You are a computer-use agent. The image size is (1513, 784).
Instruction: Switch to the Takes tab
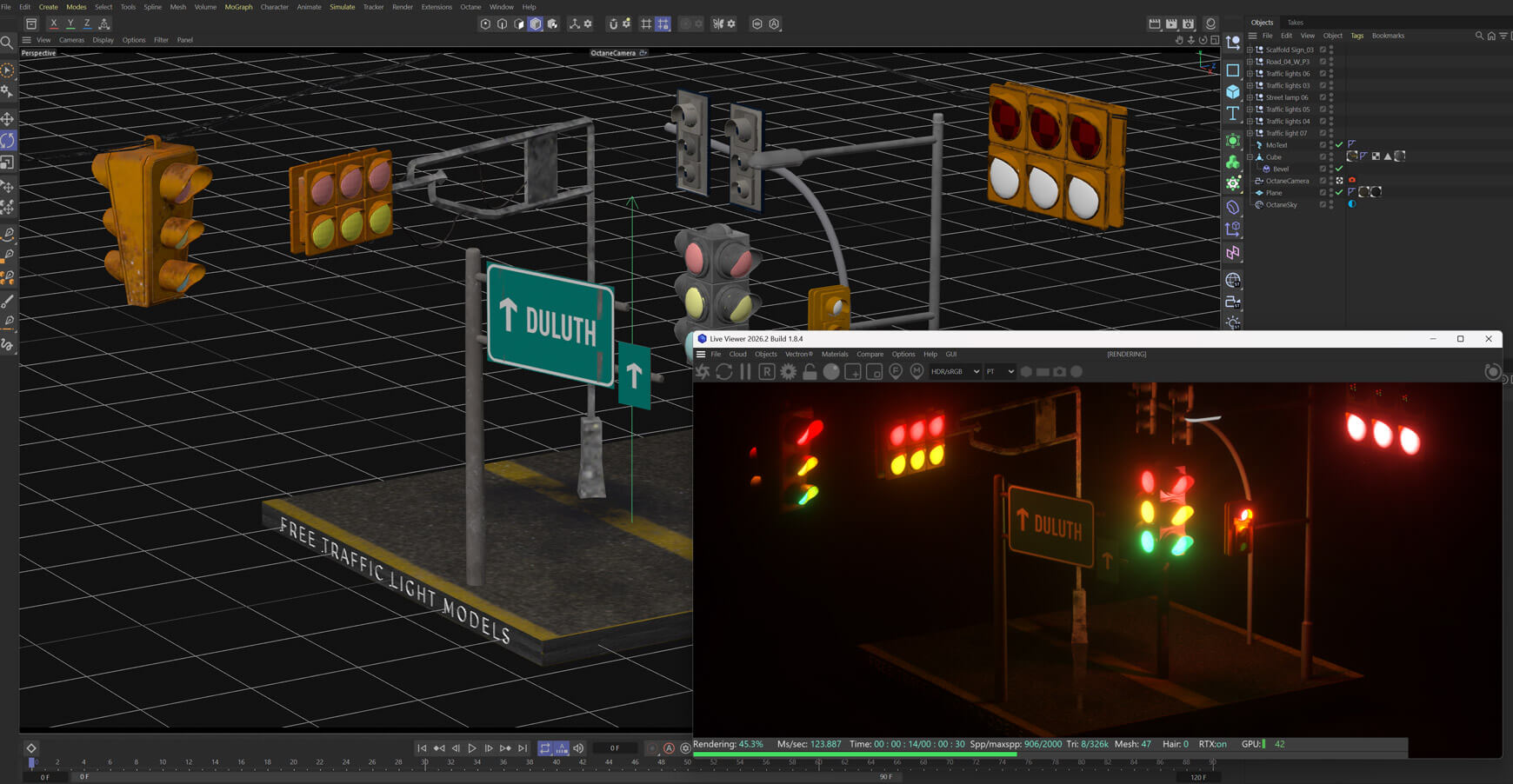coord(1295,23)
